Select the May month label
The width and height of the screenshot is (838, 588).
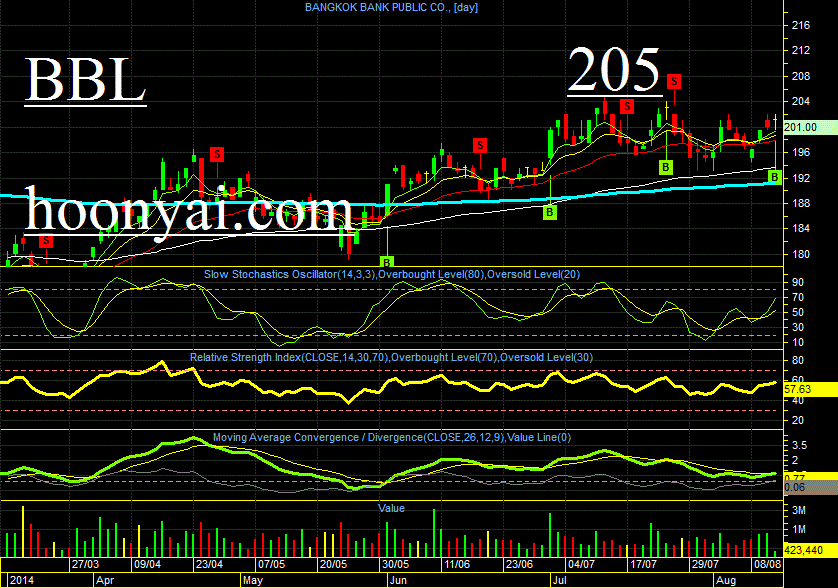pos(253,580)
